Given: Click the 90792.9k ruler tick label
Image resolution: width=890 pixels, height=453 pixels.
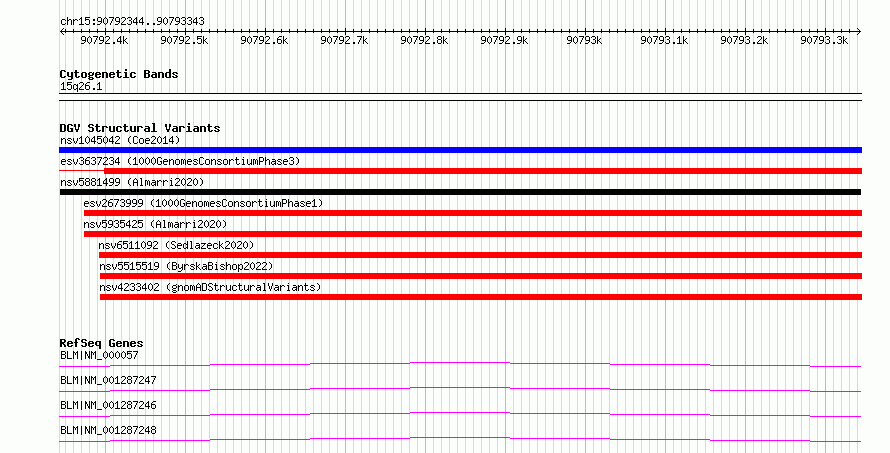Looking at the screenshot, I should (x=505, y=40).
